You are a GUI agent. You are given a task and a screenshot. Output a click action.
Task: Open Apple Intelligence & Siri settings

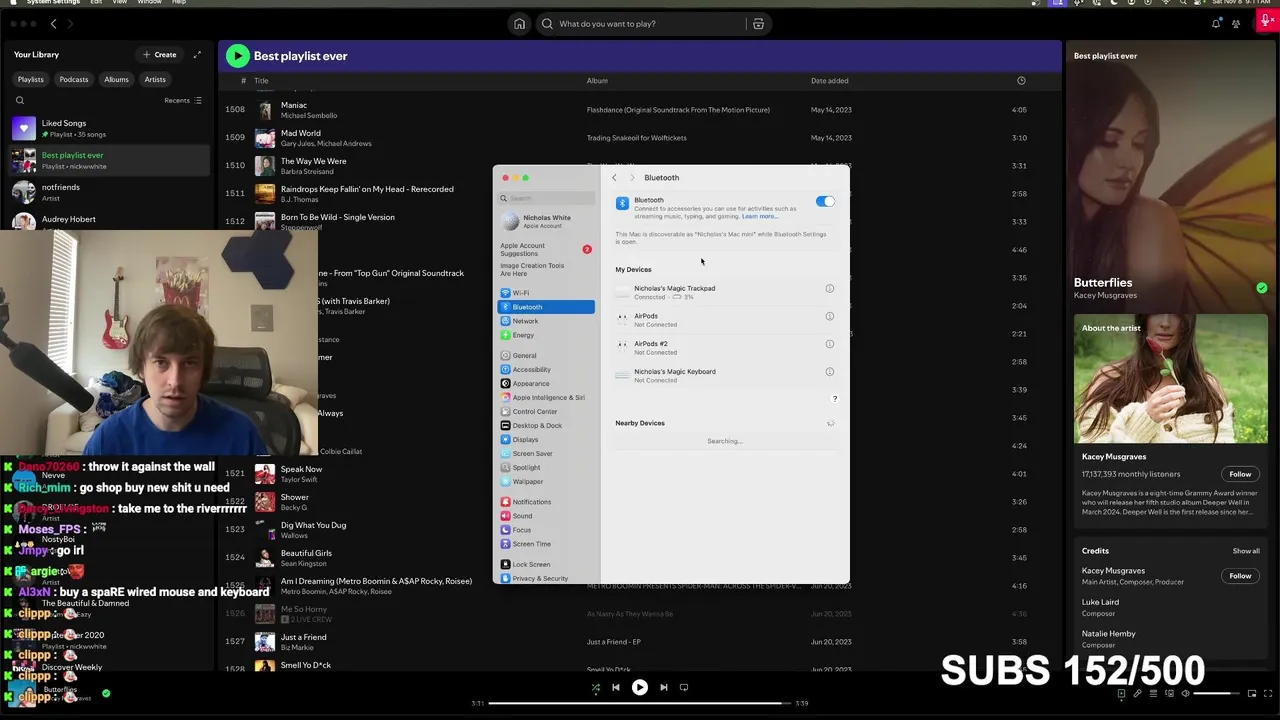click(546, 397)
